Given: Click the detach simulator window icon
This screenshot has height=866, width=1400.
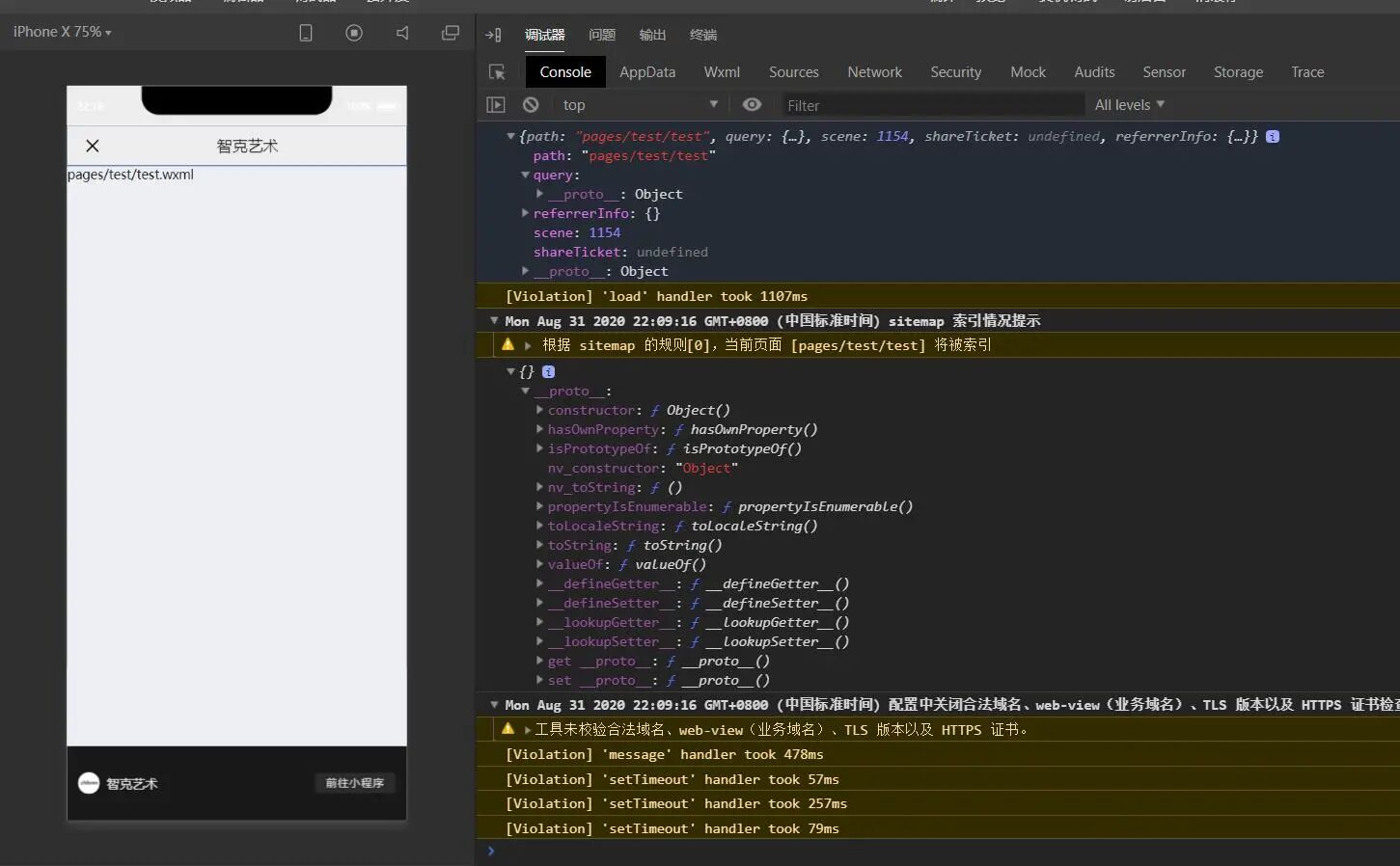Looking at the screenshot, I should 451,33.
